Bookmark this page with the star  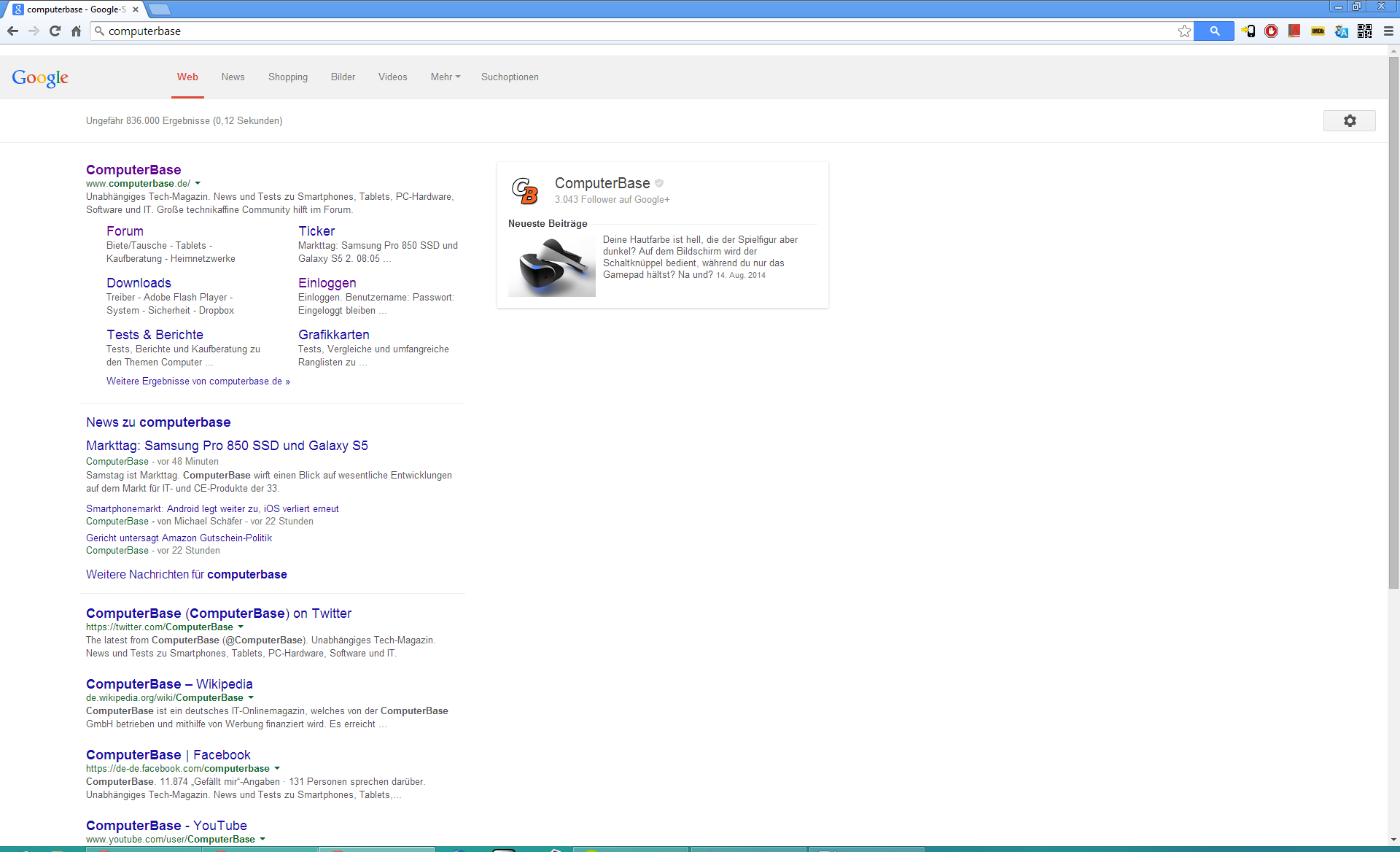1184,31
